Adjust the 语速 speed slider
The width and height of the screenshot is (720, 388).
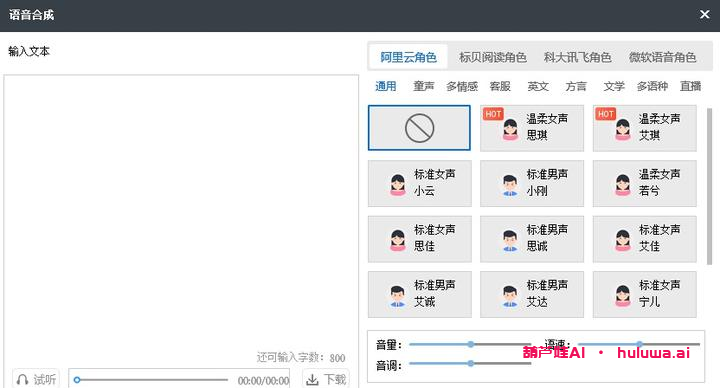[639, 344]
